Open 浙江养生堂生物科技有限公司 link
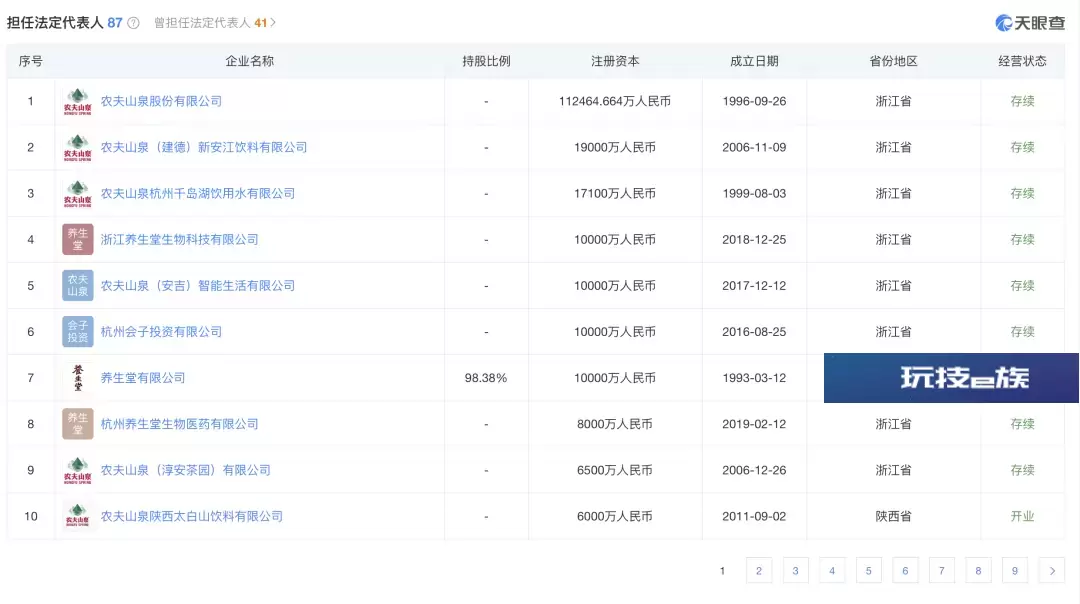 coord(180,240)
